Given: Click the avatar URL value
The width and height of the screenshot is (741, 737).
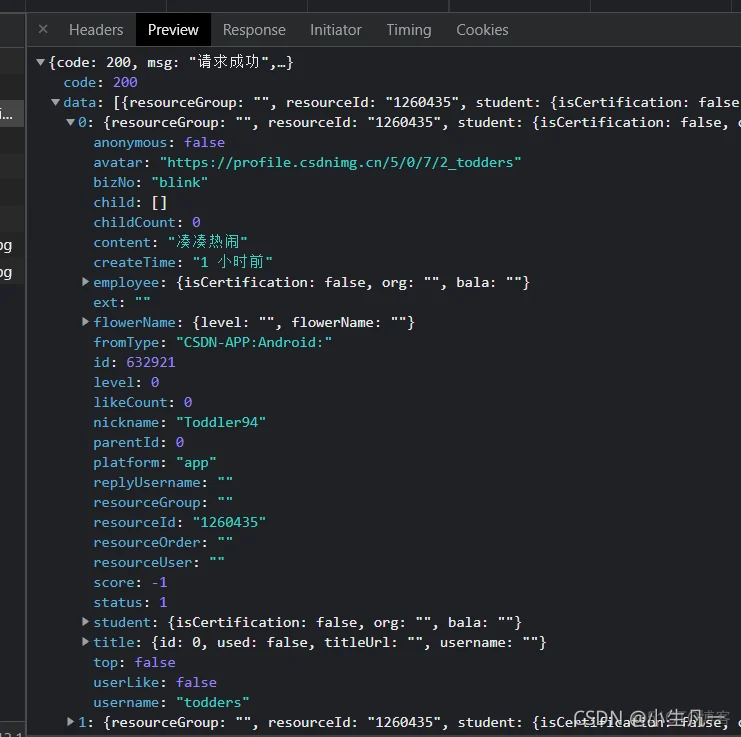Looking at the screenshot, I should click(x=340, y=163).
